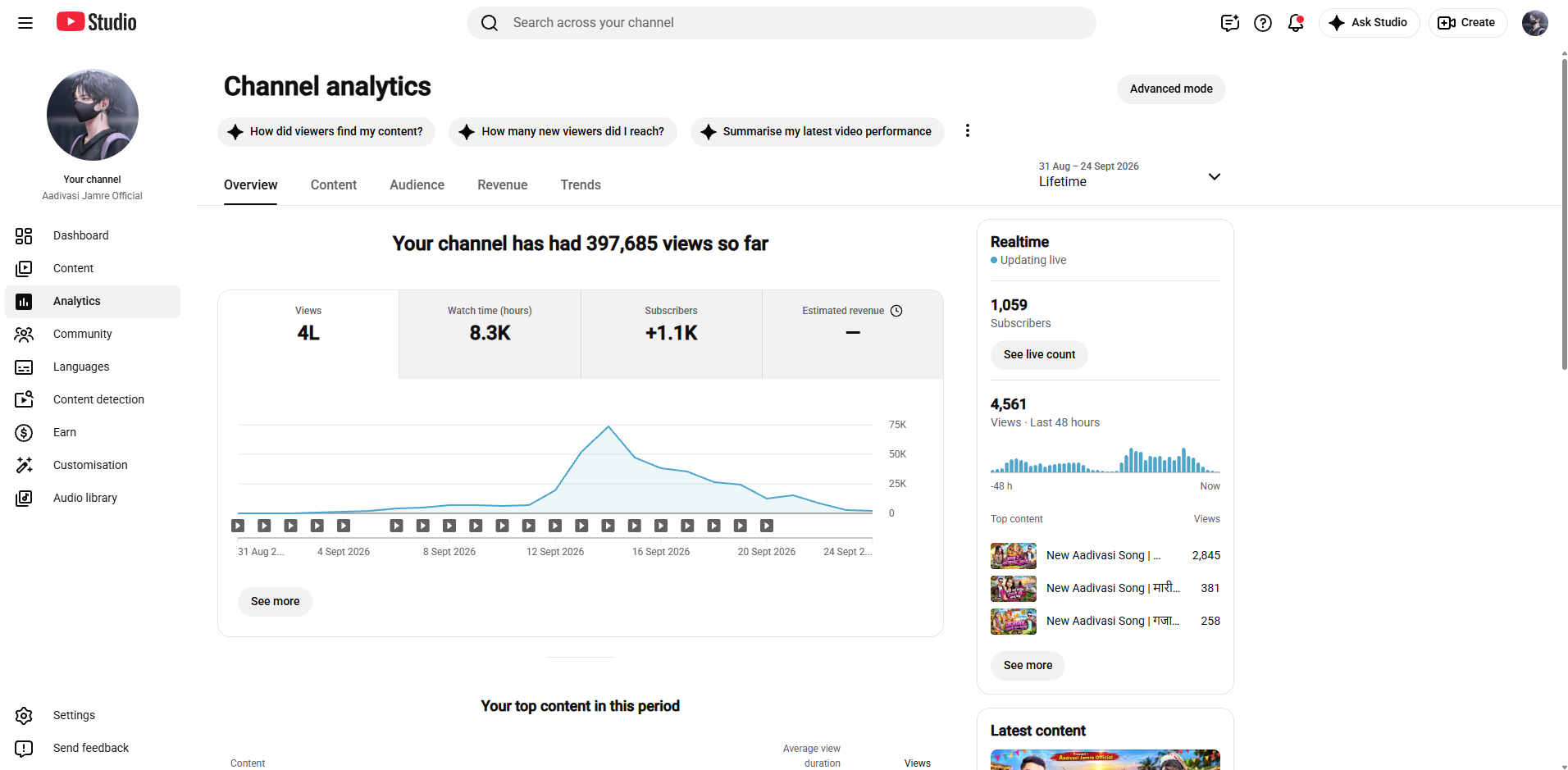Ask 'How did viewers find my content?'

click(x=326, y=132)
